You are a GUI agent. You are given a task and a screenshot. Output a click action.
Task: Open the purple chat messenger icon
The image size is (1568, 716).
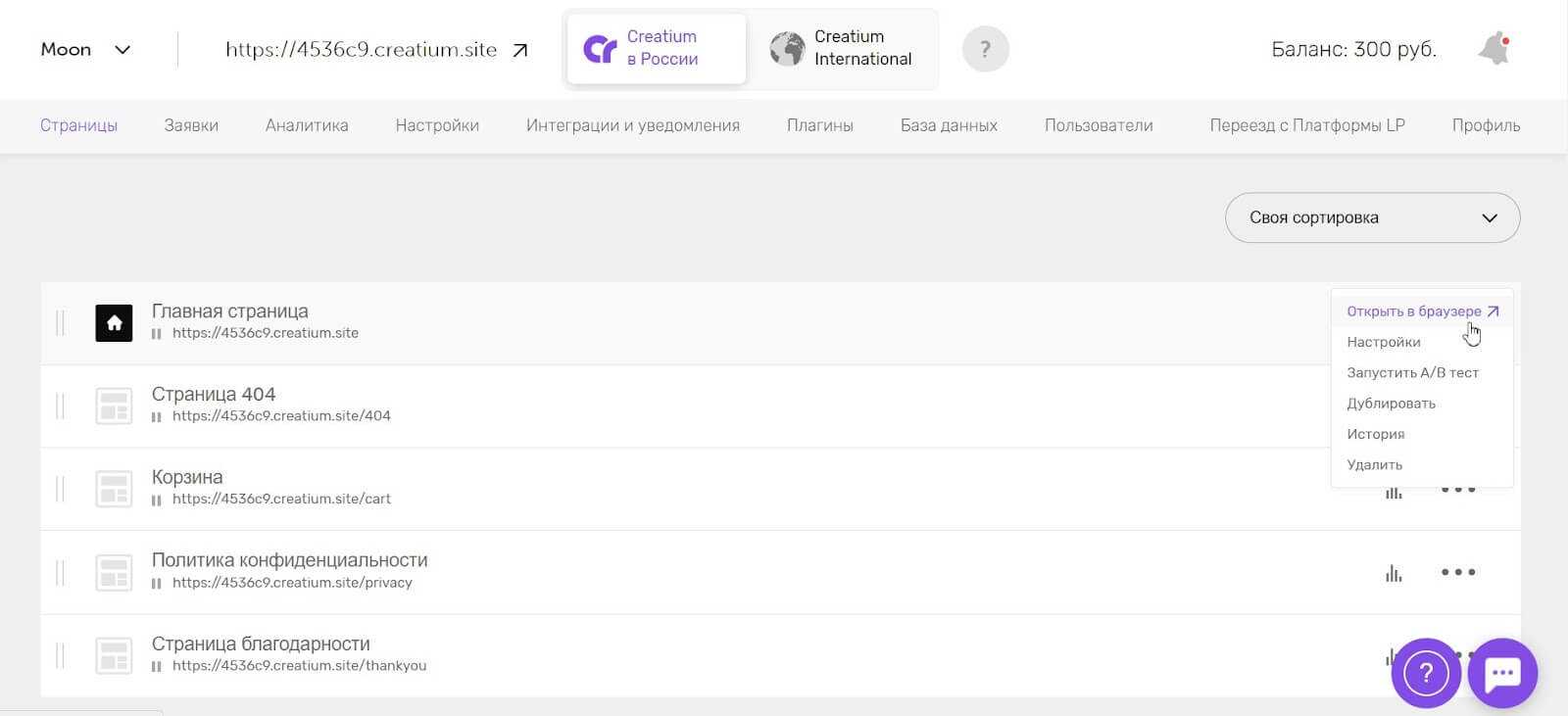point(1502,673)
